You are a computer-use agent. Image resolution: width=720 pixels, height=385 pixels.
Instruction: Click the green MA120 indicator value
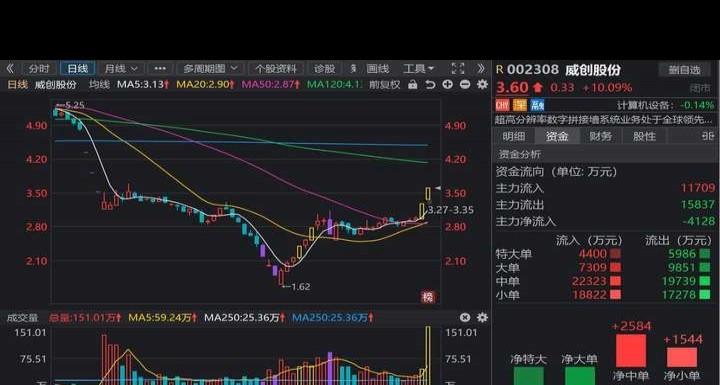[334, 85]
